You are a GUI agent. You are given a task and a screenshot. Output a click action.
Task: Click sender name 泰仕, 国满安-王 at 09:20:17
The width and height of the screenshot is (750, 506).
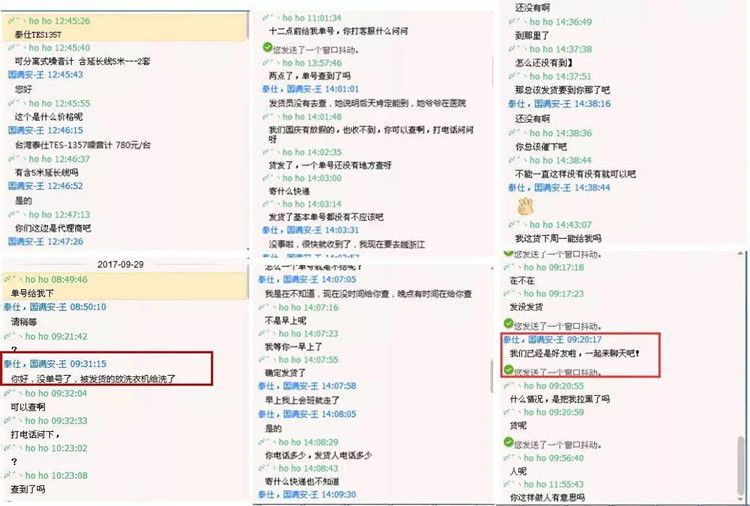tap(535, 339)
